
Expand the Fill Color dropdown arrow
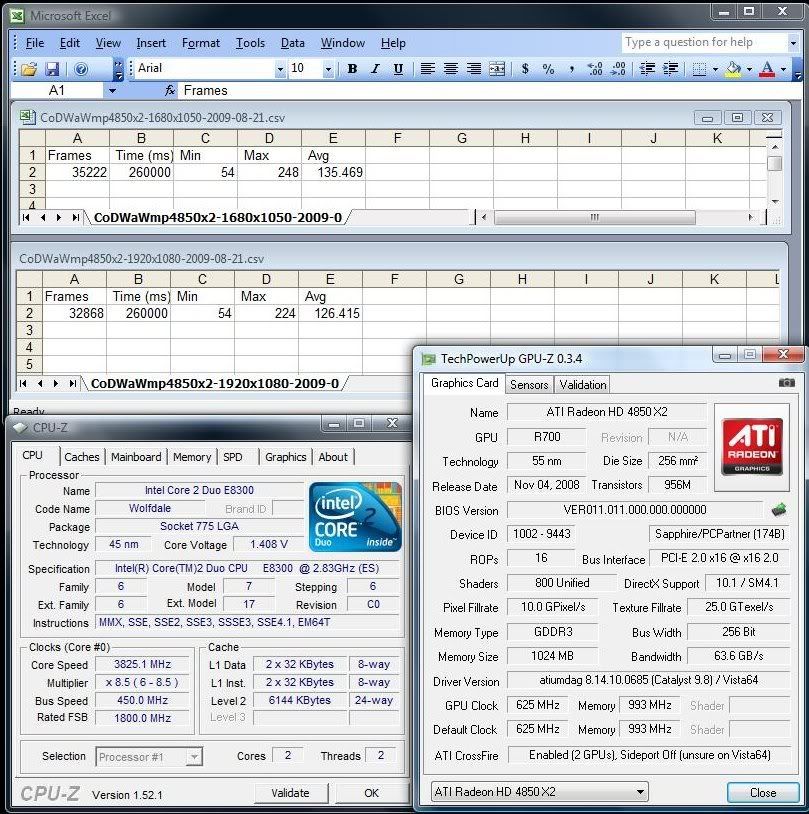pos(749,69)
